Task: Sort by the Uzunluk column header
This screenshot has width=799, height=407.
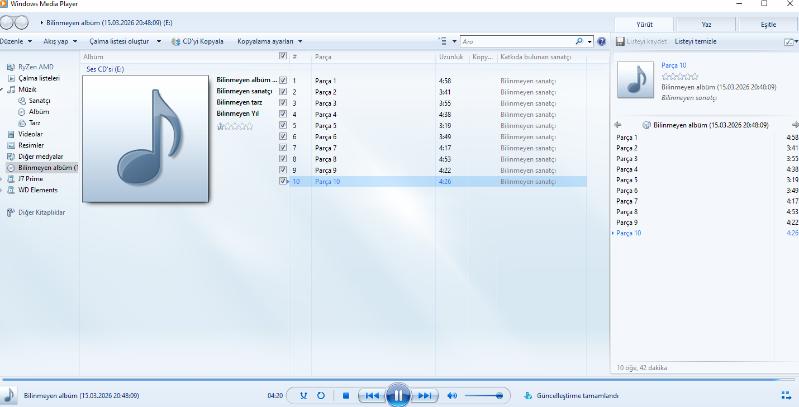Action: point(452,57)
